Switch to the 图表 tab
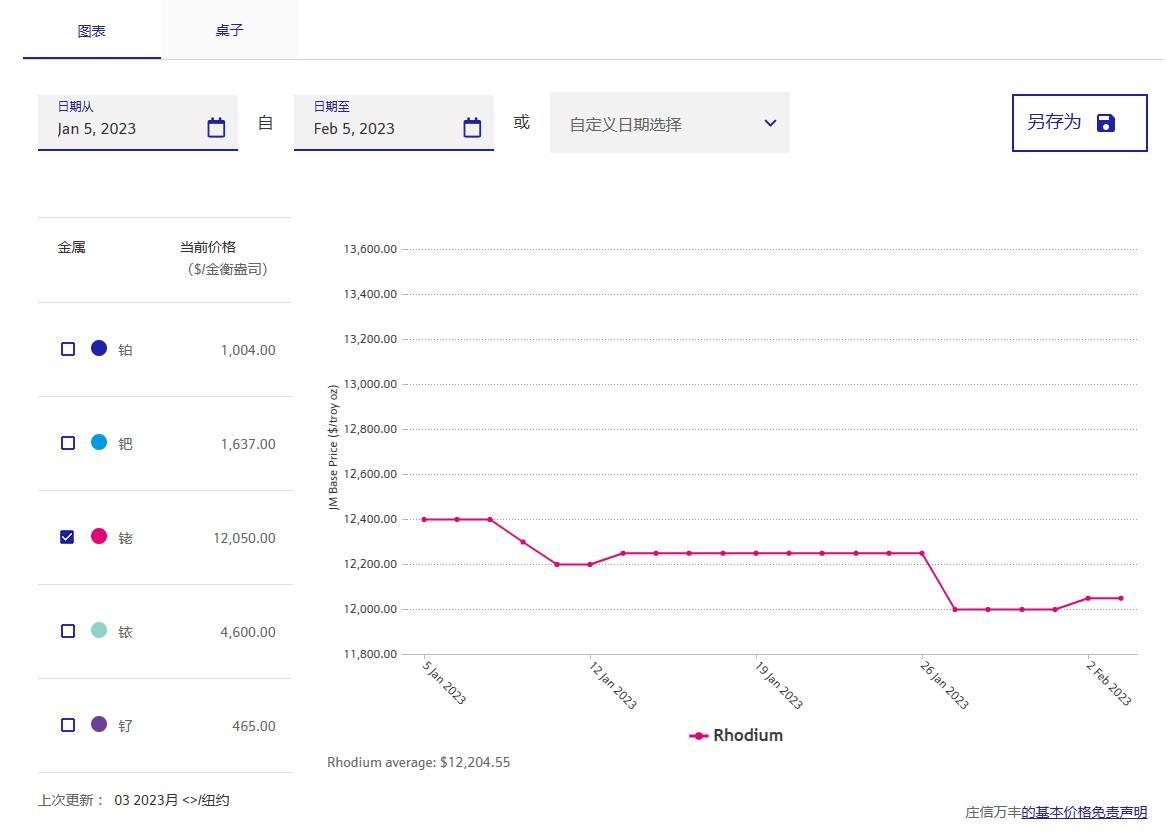Viewport: 1166px width, 834px height. (92, 31)
